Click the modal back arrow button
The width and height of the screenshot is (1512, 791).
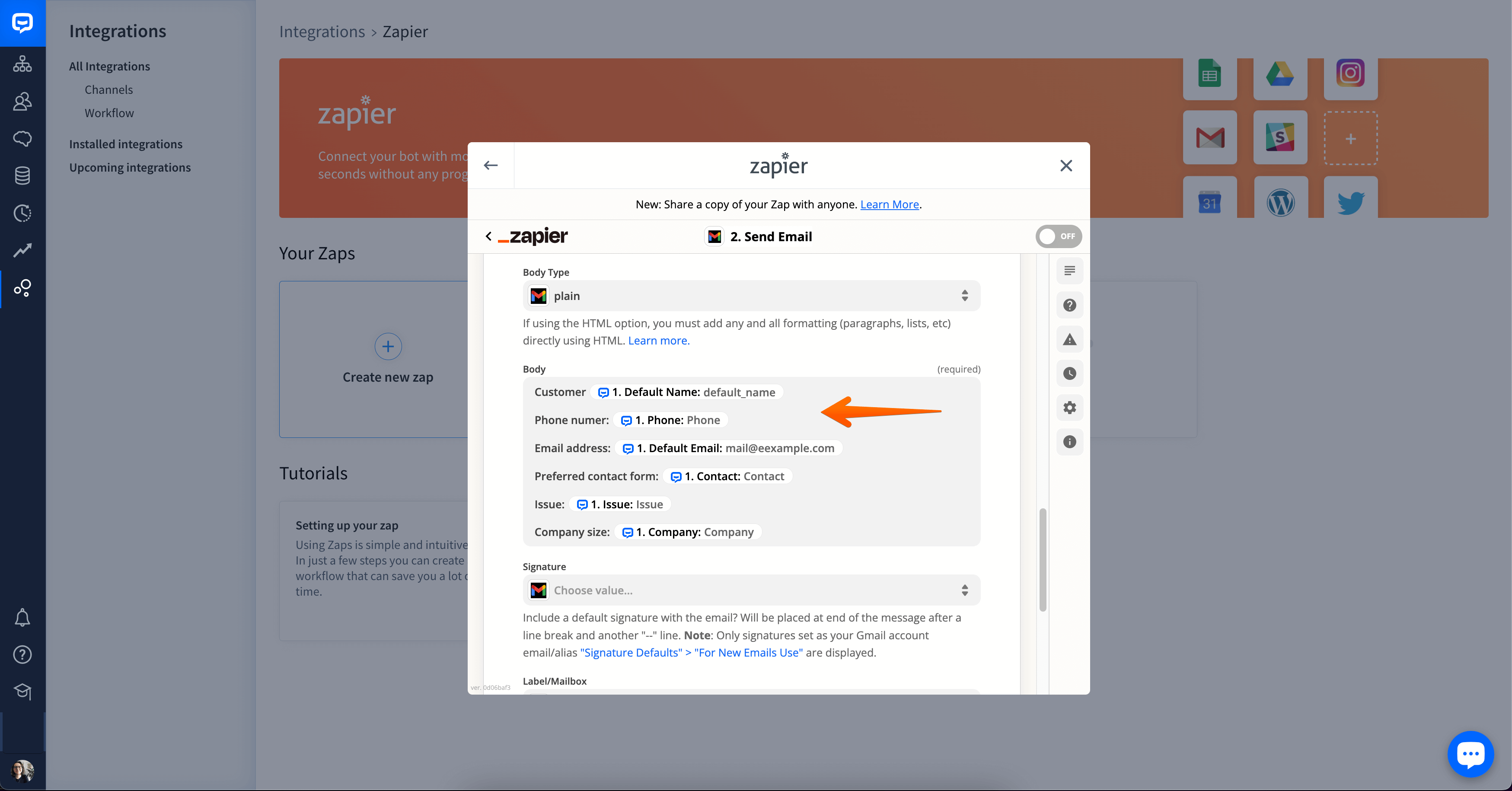(x=491, y=166)
